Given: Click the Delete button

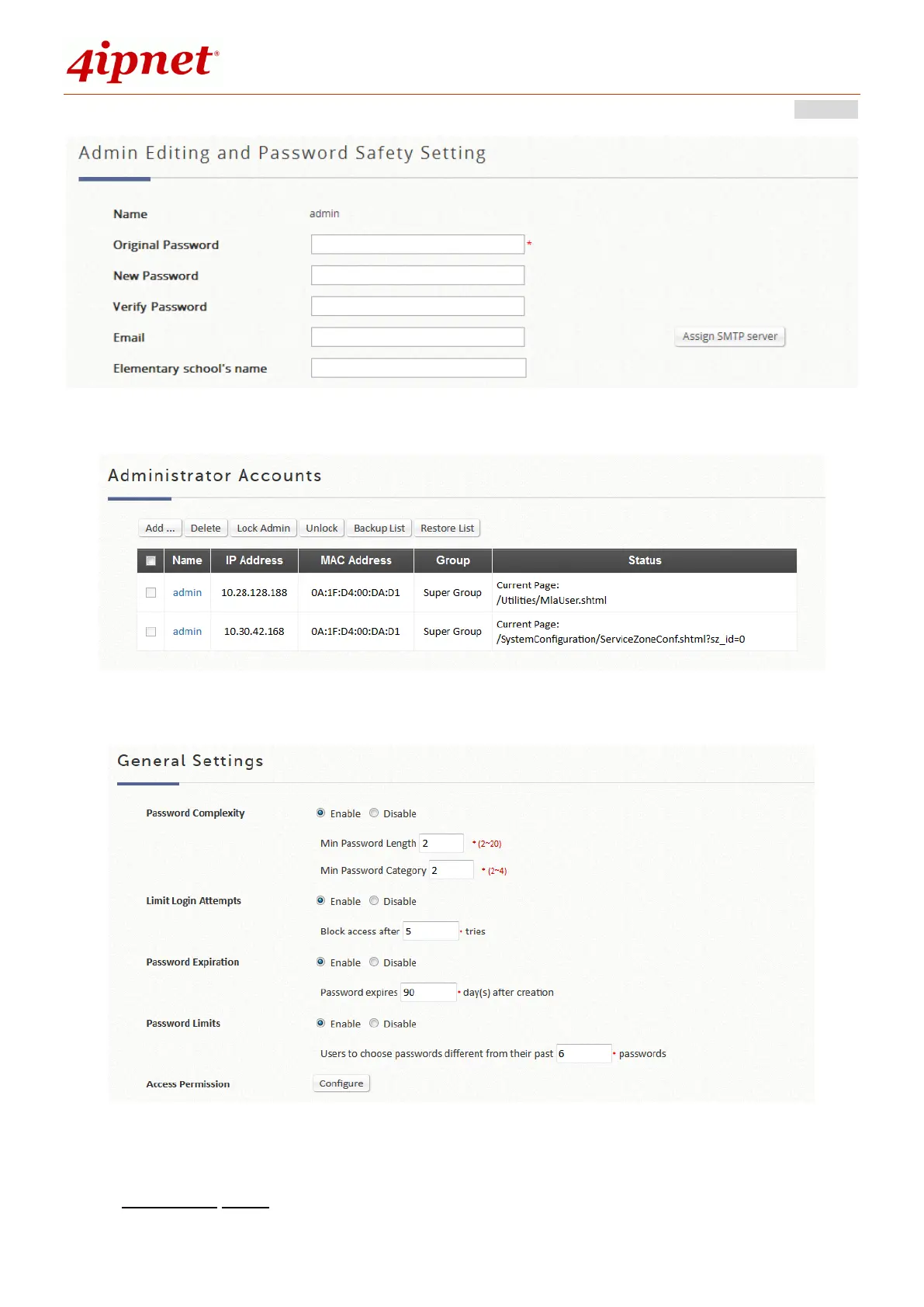Looking at the screenshot, I should pos(206,528).
